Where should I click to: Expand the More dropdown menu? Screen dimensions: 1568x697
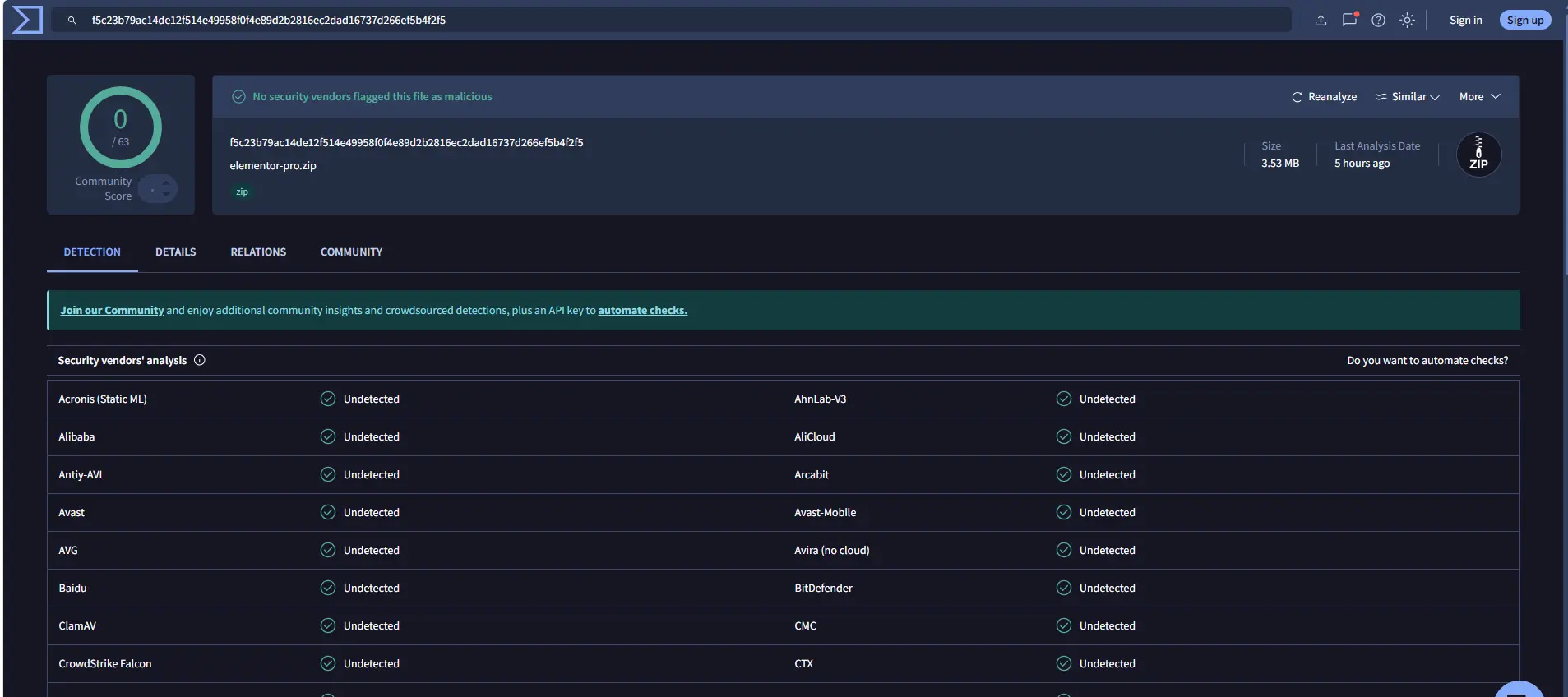click(x=1479, y=97)
